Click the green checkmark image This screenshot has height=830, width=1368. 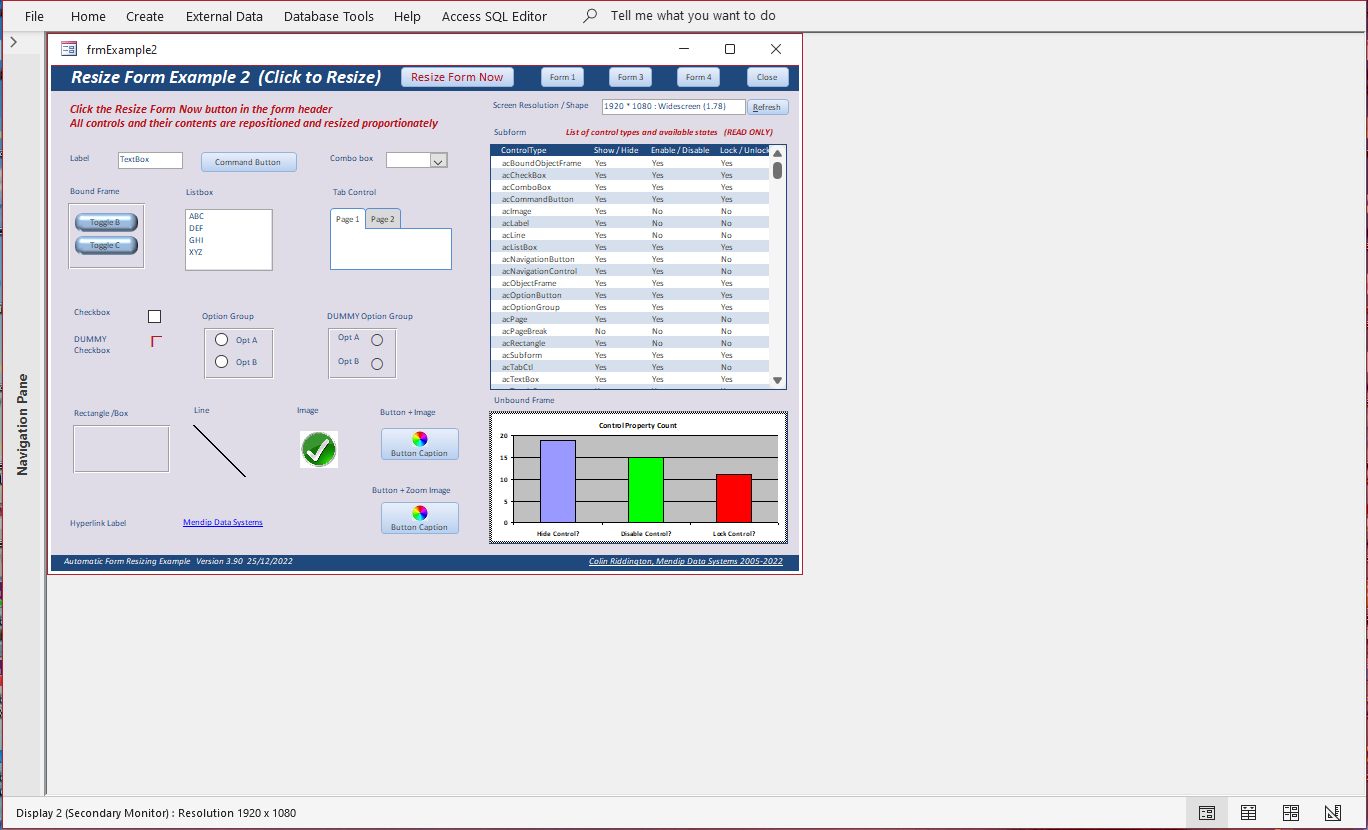[319, 449]
